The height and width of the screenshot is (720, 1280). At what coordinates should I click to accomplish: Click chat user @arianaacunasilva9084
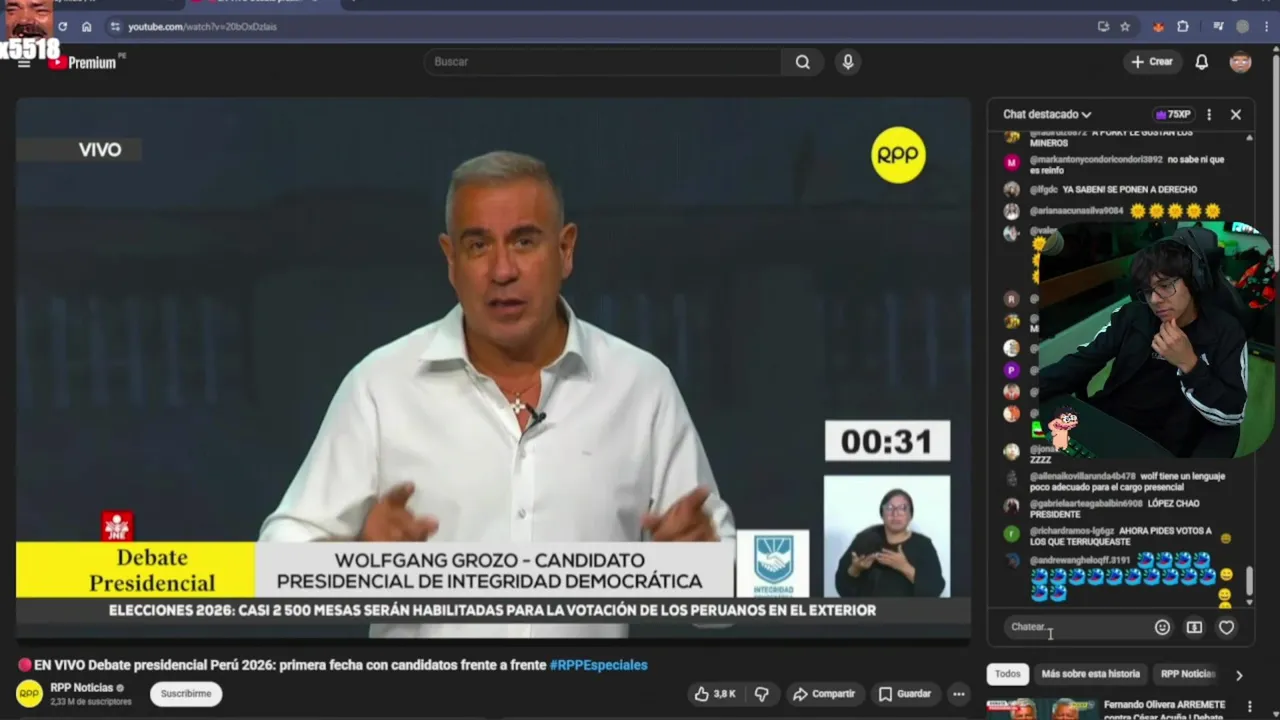[1077, 211]
